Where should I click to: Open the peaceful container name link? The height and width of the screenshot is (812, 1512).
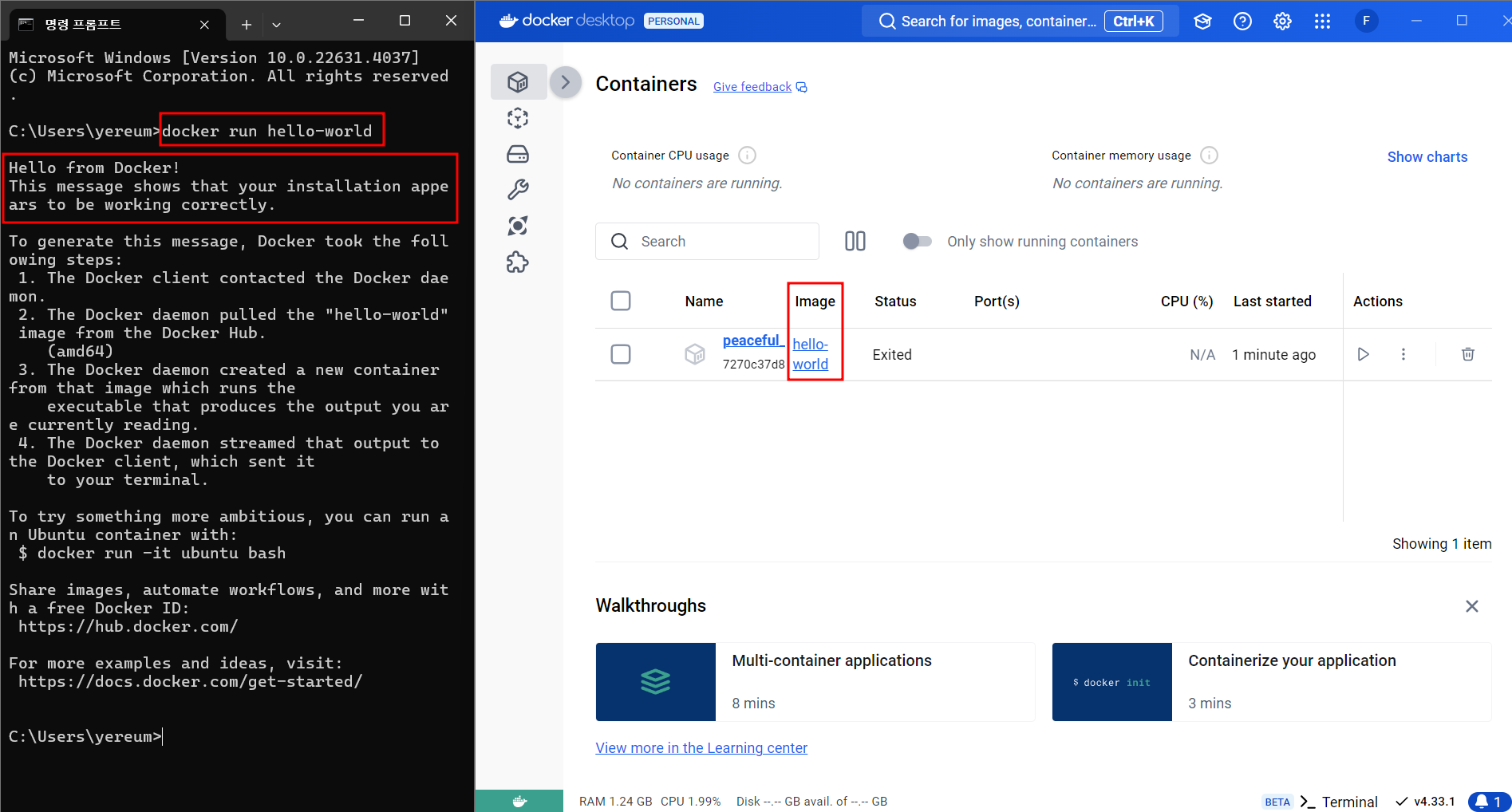pos(753,341)
